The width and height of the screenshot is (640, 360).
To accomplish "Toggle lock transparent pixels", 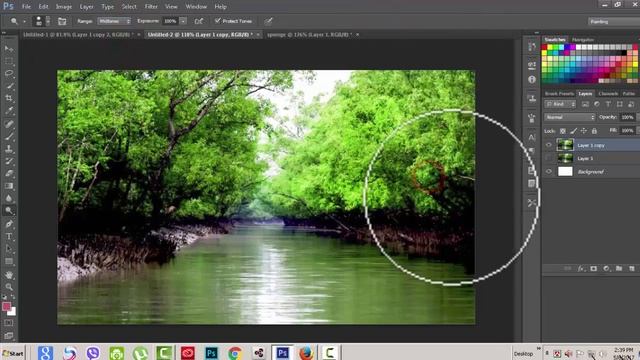I will [563, 131].
